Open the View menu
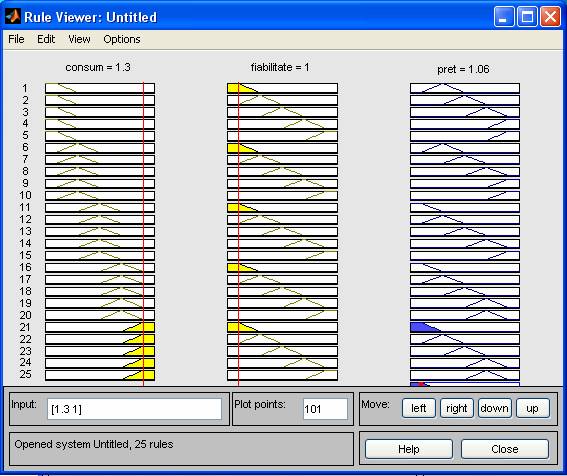This screenshot has height=476, width=567. coord(79,39)
